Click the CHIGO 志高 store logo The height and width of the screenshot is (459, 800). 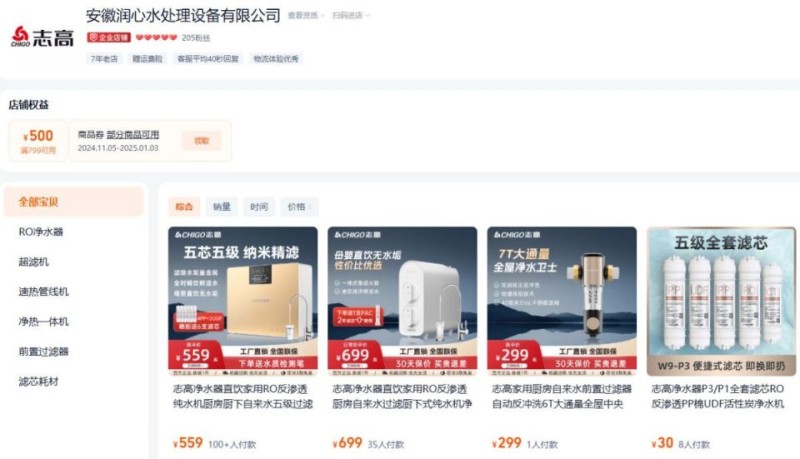click(x=42, y=37)
